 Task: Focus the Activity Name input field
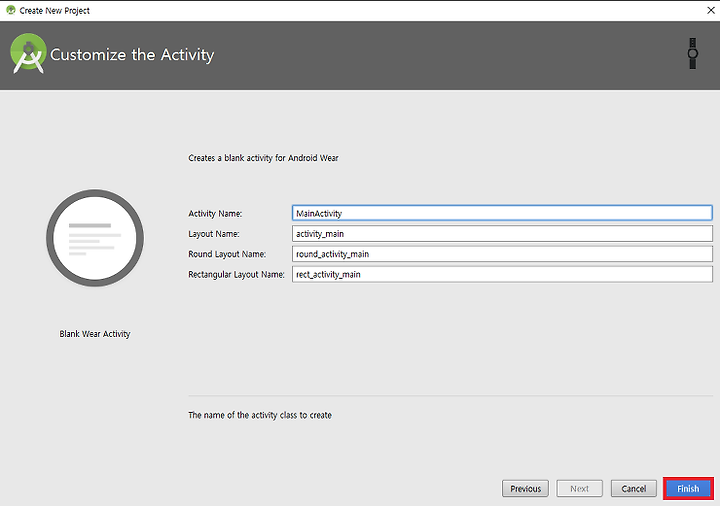(x=502, y=213)
